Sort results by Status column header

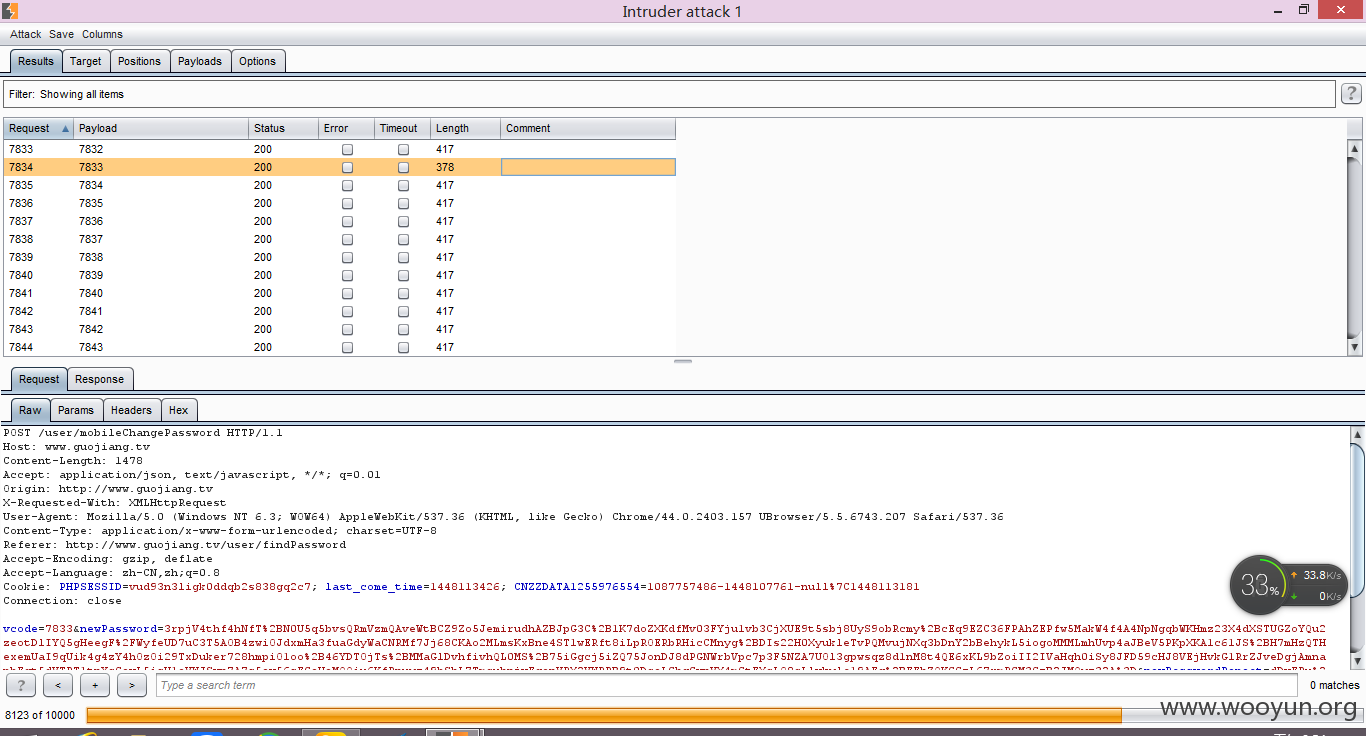[x=283, y=128]
